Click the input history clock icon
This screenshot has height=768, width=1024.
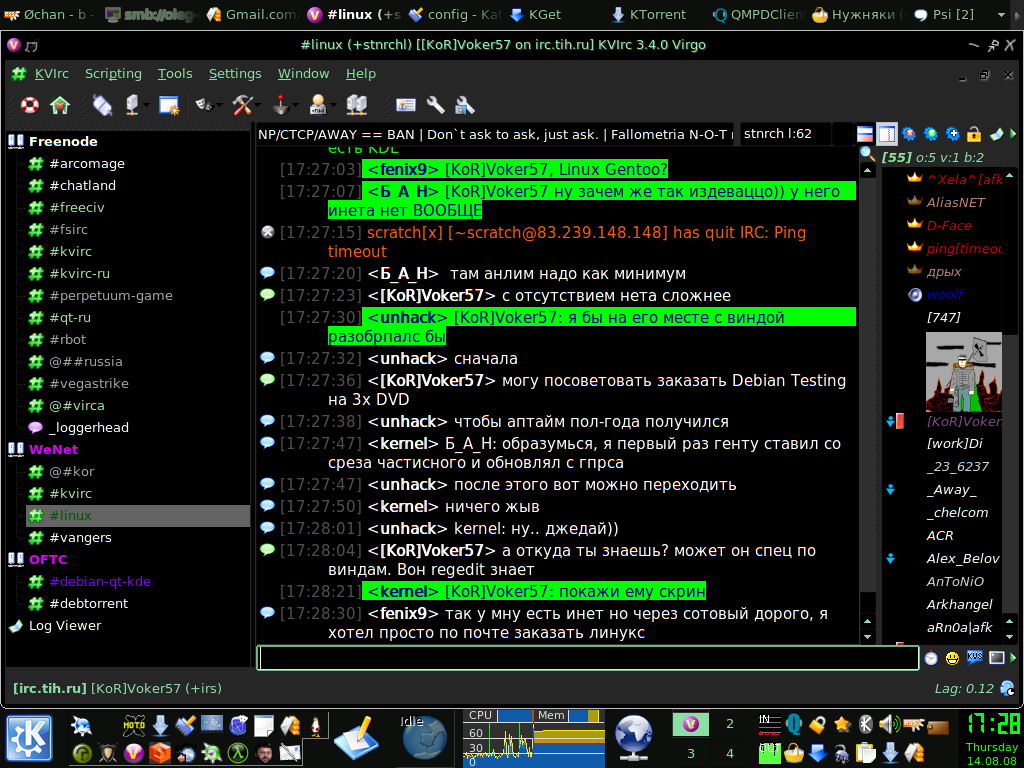[x=931, y=658]
